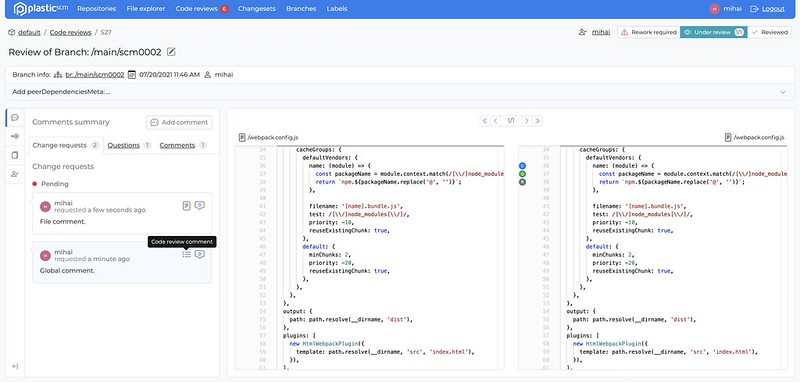Click the mihai avatar on Global comment card
The width and height of the screenshot is (800, 382).
(x=45, y=255)
